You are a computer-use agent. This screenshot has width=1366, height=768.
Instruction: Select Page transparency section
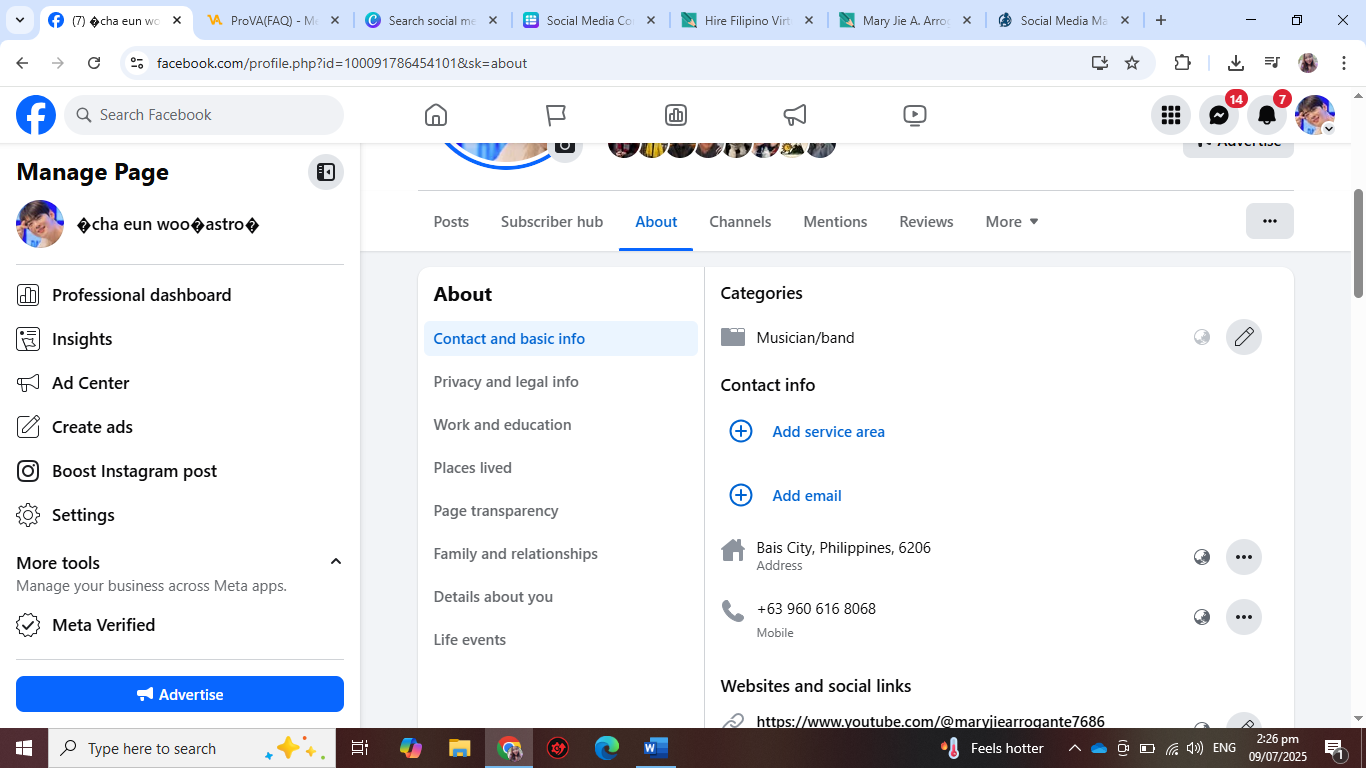coord(561,511)
